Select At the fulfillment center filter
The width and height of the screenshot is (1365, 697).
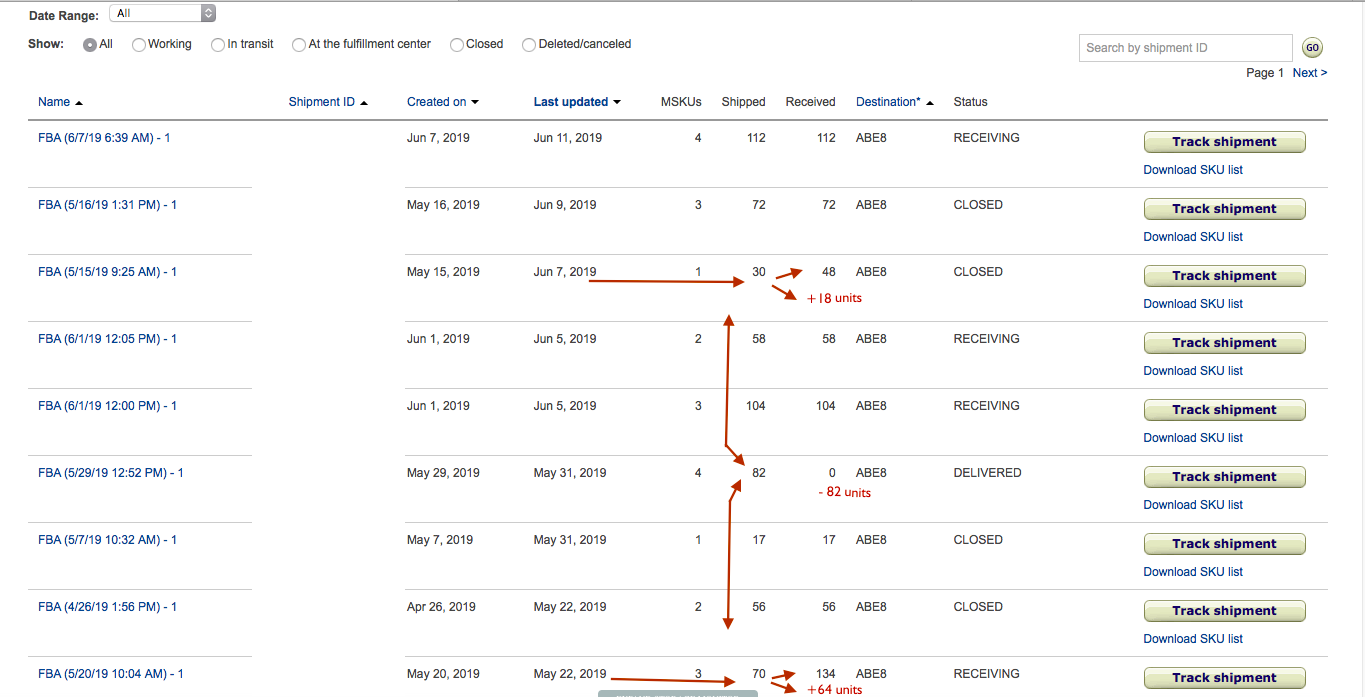pyautogui.click(x=299, y=45)
